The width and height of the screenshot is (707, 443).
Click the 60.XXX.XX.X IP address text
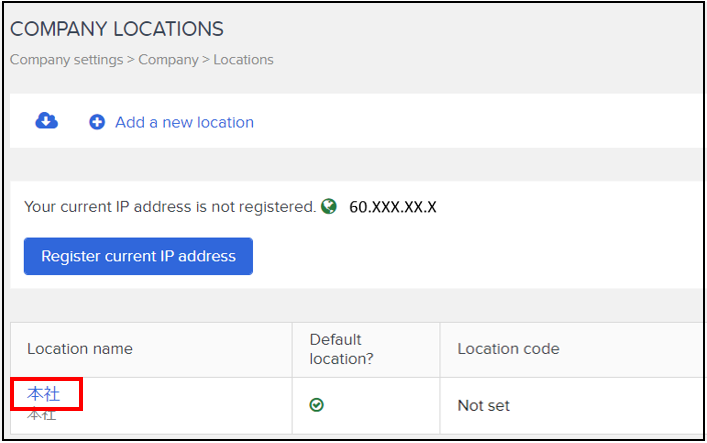[x=393, y=207]
